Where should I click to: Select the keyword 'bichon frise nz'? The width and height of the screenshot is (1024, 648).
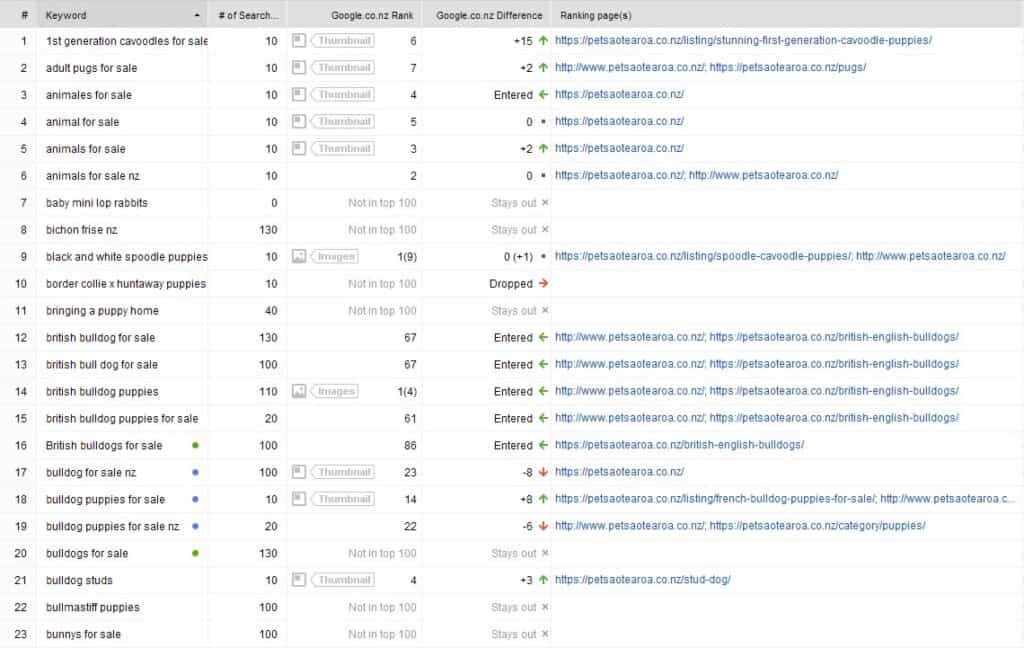(x=82, y=229)
